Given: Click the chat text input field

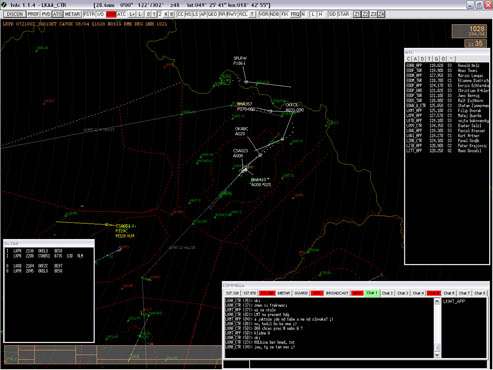Looking at the screenshot, I should point(368,364).
